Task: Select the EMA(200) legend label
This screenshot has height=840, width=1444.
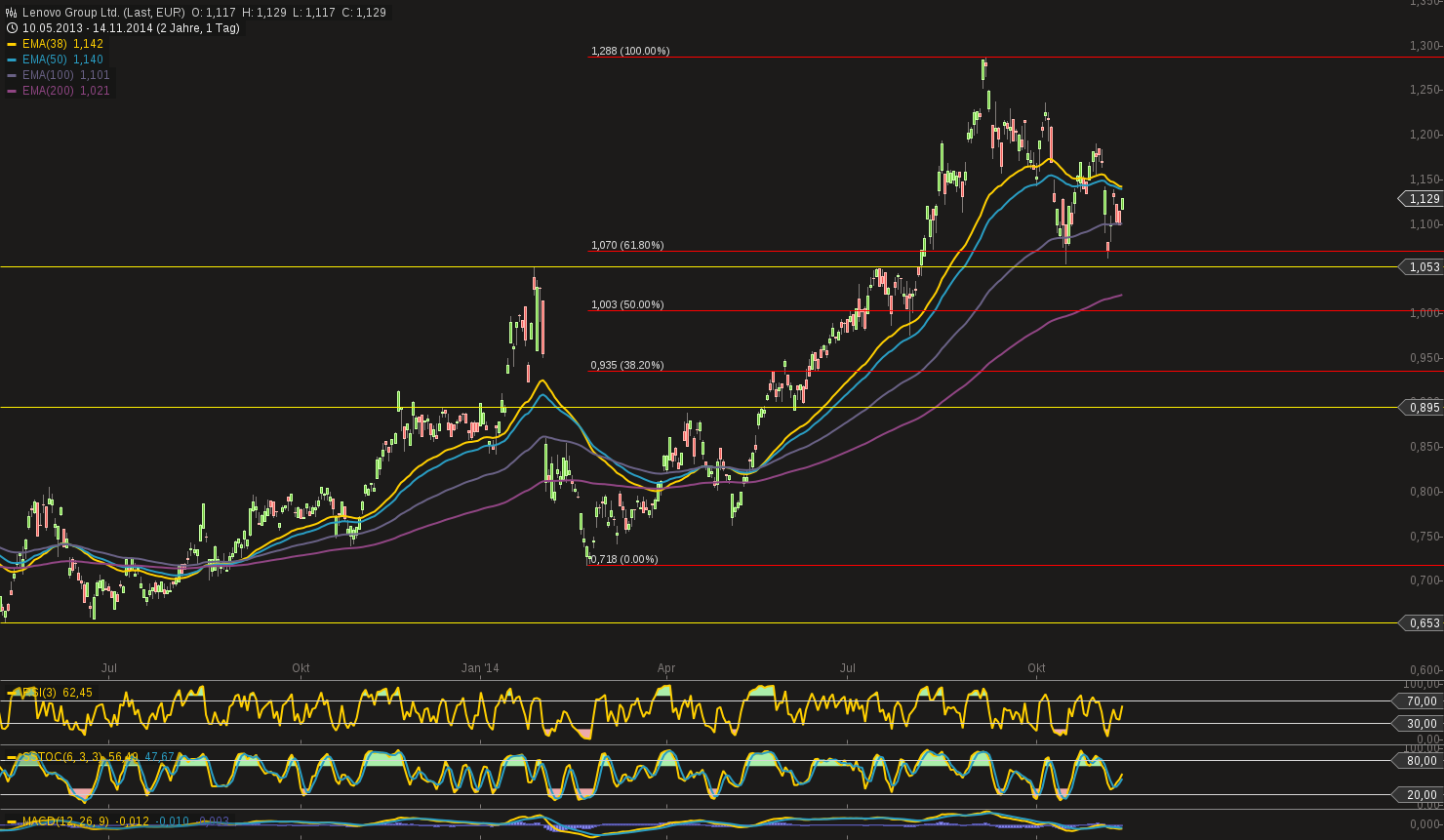Action: (49, 91)
